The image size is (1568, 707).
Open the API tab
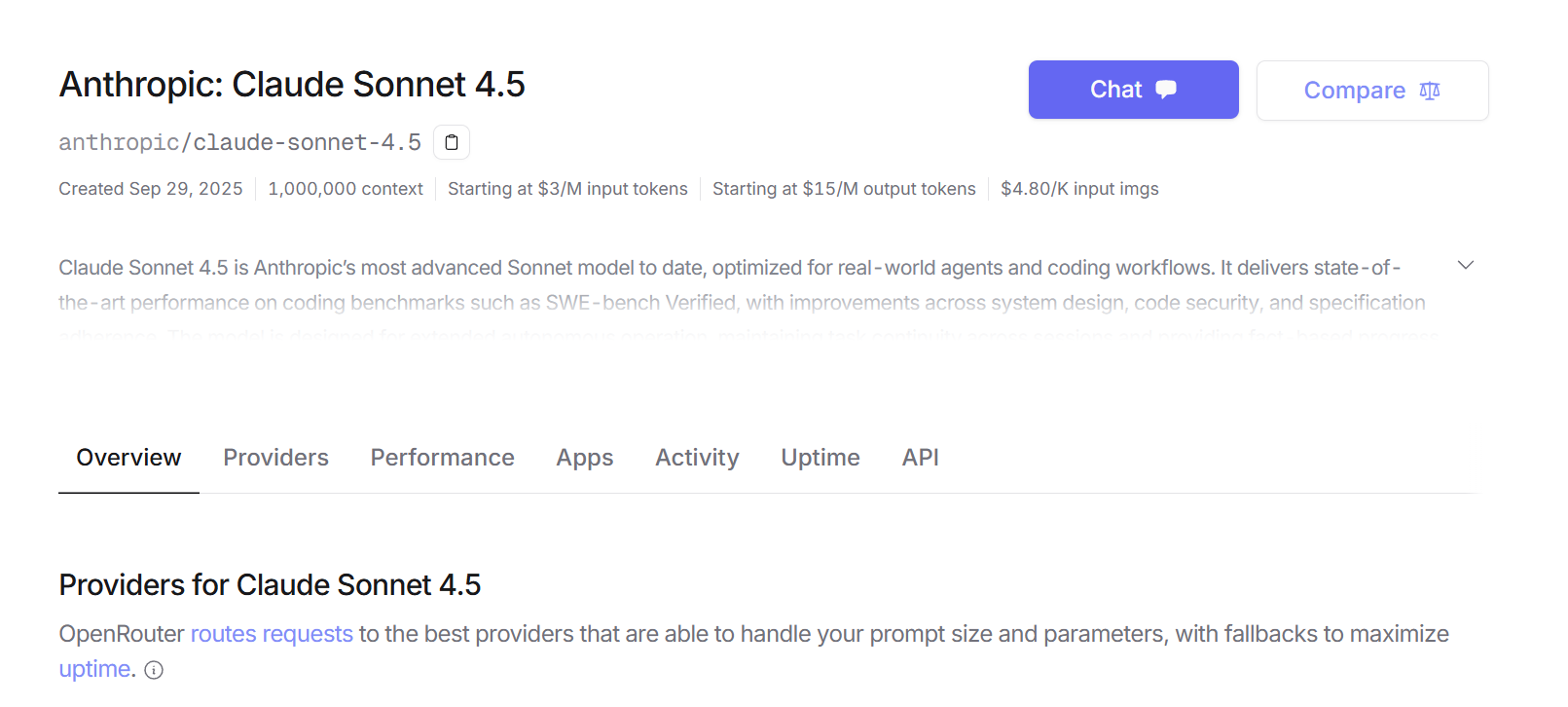pyautogui.click(x=920, y=458)
